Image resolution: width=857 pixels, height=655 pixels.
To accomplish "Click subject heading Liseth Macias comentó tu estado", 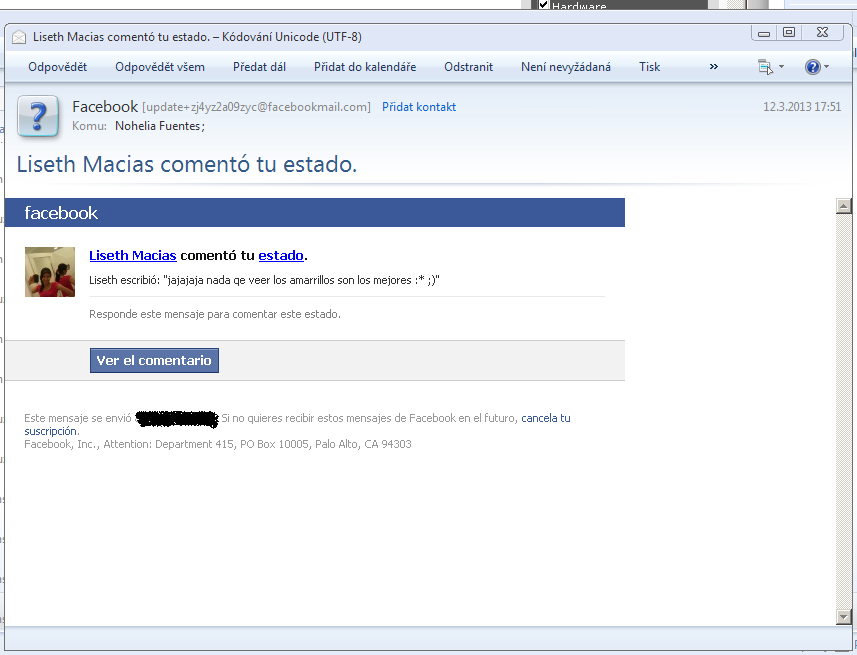I will (x=187, y=164).
